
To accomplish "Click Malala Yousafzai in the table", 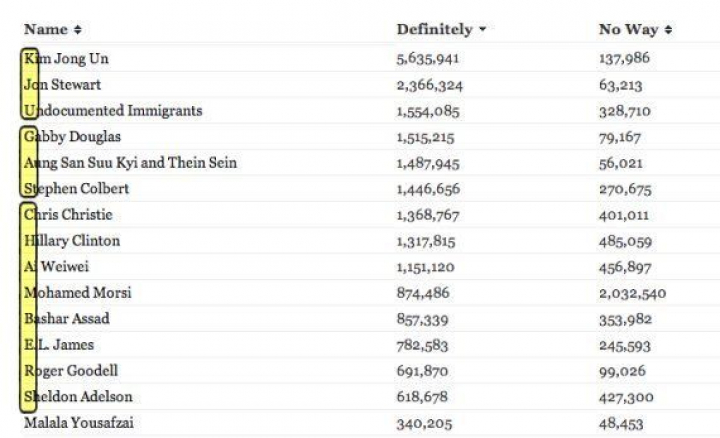I will tap(79, 423).
